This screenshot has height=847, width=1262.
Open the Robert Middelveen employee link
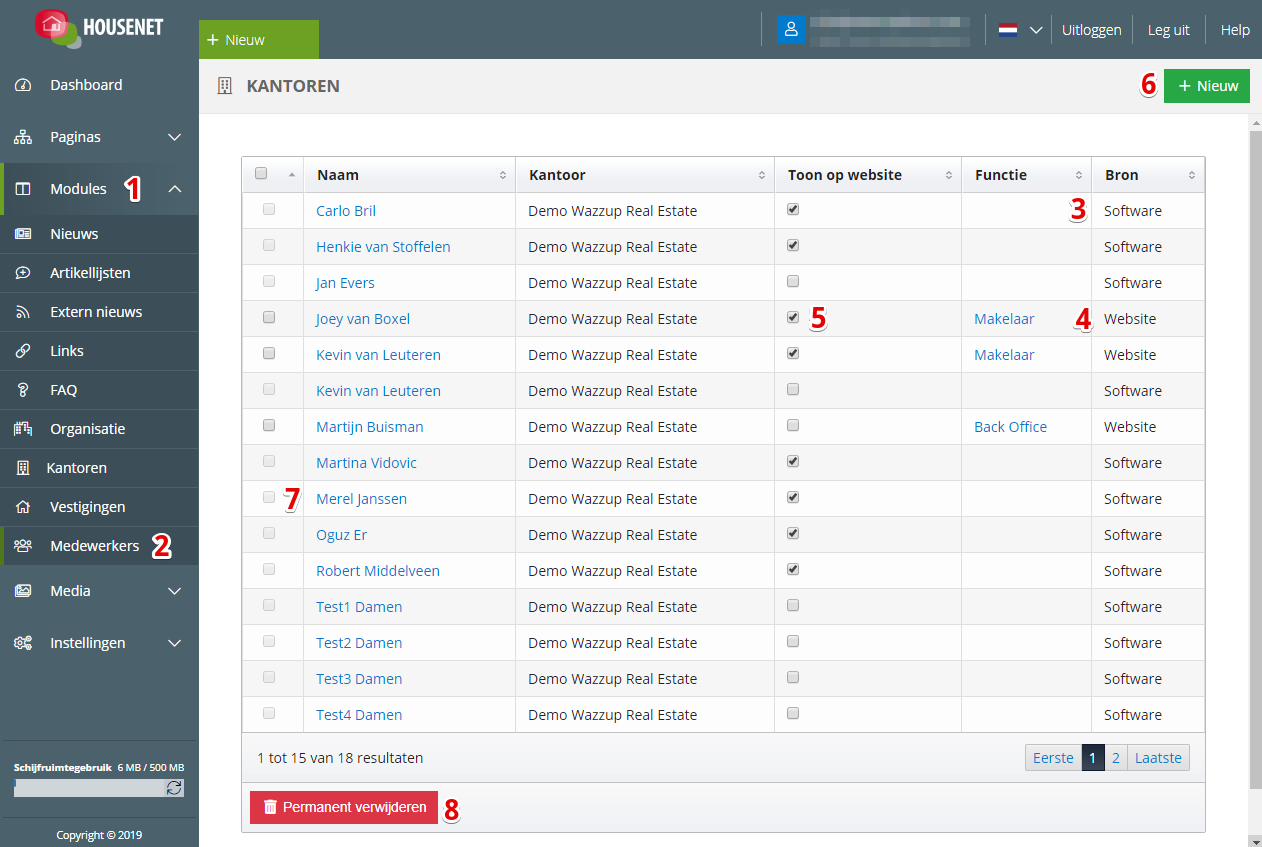378,571
